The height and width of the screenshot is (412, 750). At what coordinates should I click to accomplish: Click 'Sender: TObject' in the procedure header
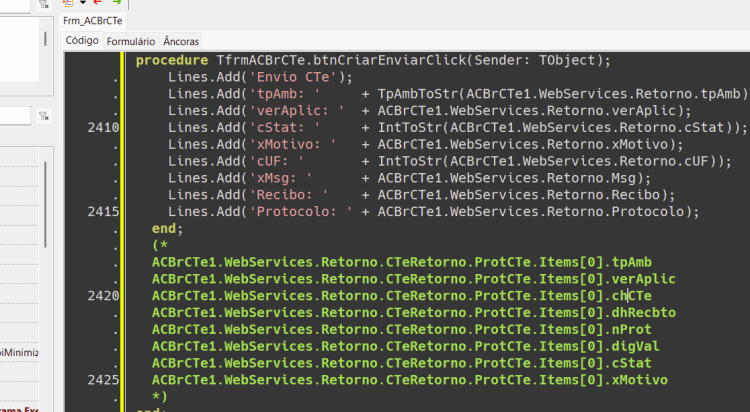534,60
